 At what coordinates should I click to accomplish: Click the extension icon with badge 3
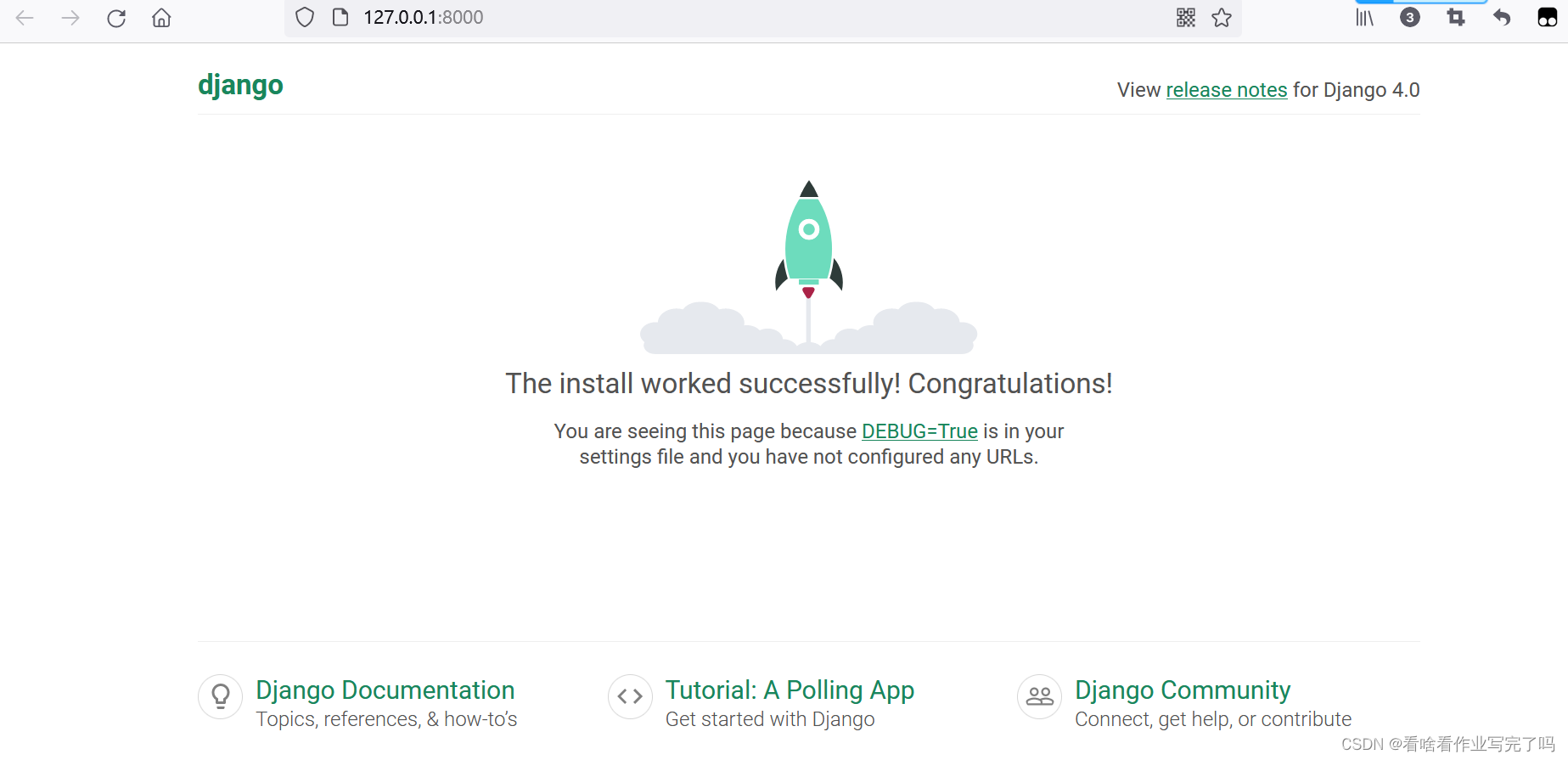point(1410,17)
